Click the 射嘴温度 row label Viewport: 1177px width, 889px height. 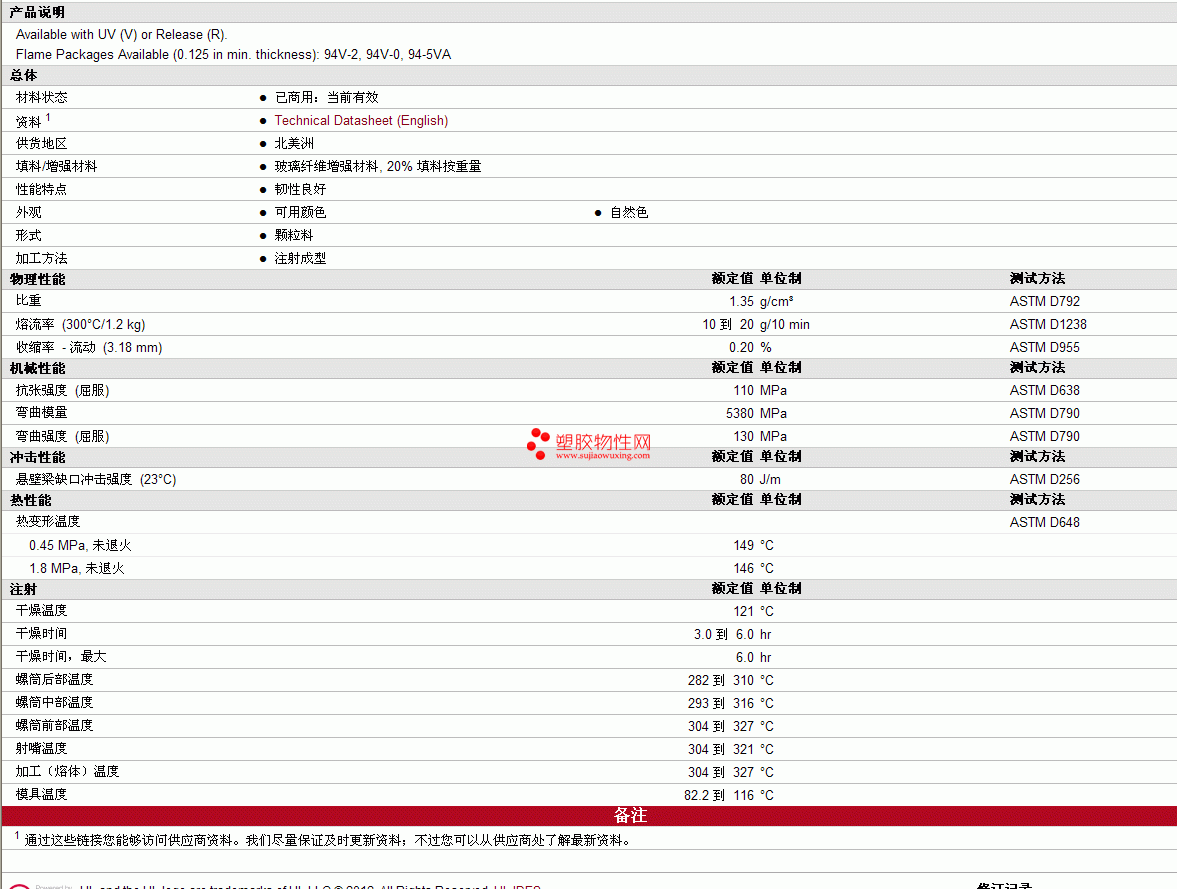tap(41, 749)
